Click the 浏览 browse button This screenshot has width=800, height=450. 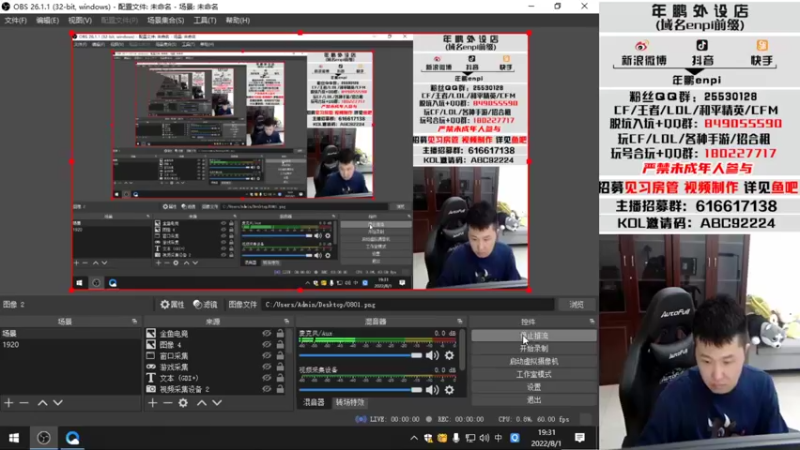[x=577, y=305]
